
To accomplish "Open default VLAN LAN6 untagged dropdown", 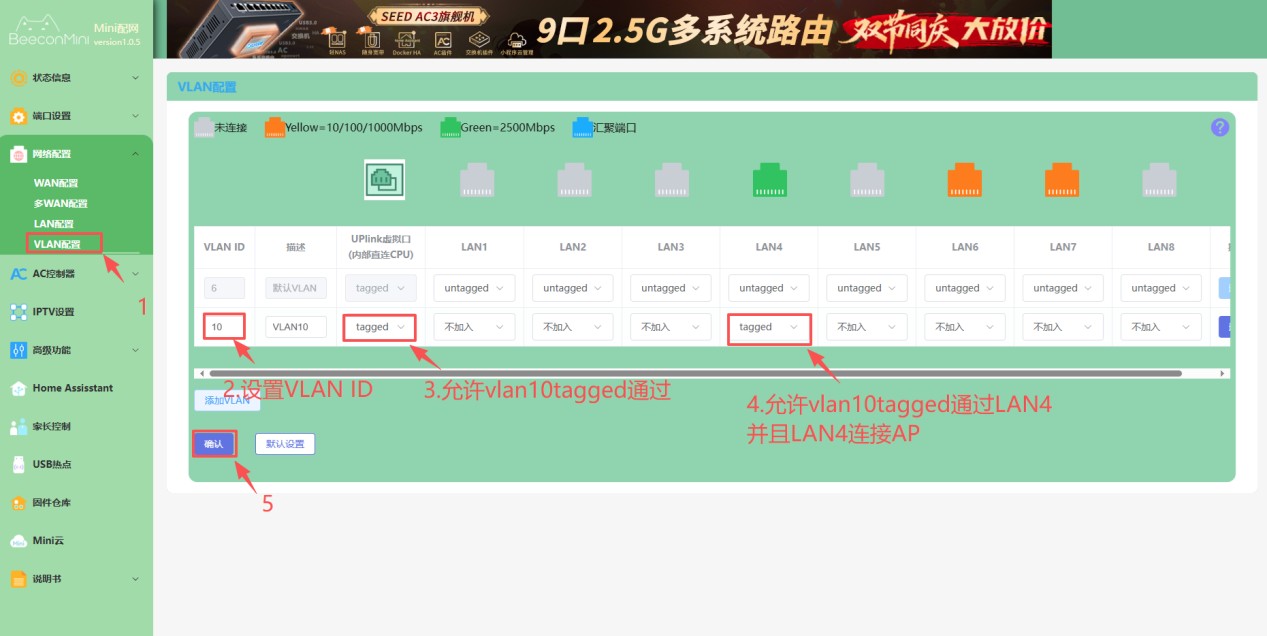I will point(965,288).
